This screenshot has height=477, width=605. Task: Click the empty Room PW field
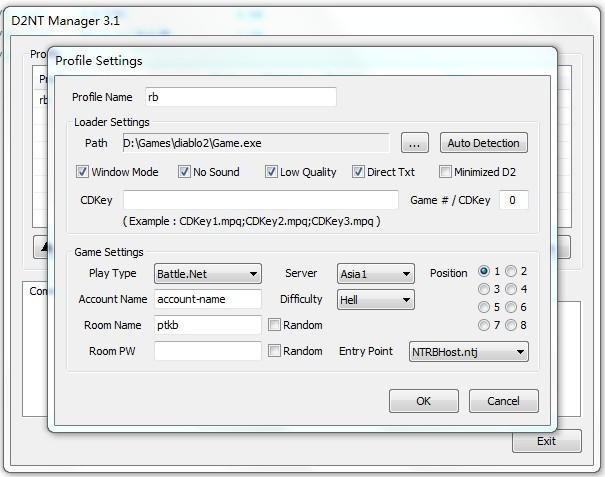click(208, 351)
